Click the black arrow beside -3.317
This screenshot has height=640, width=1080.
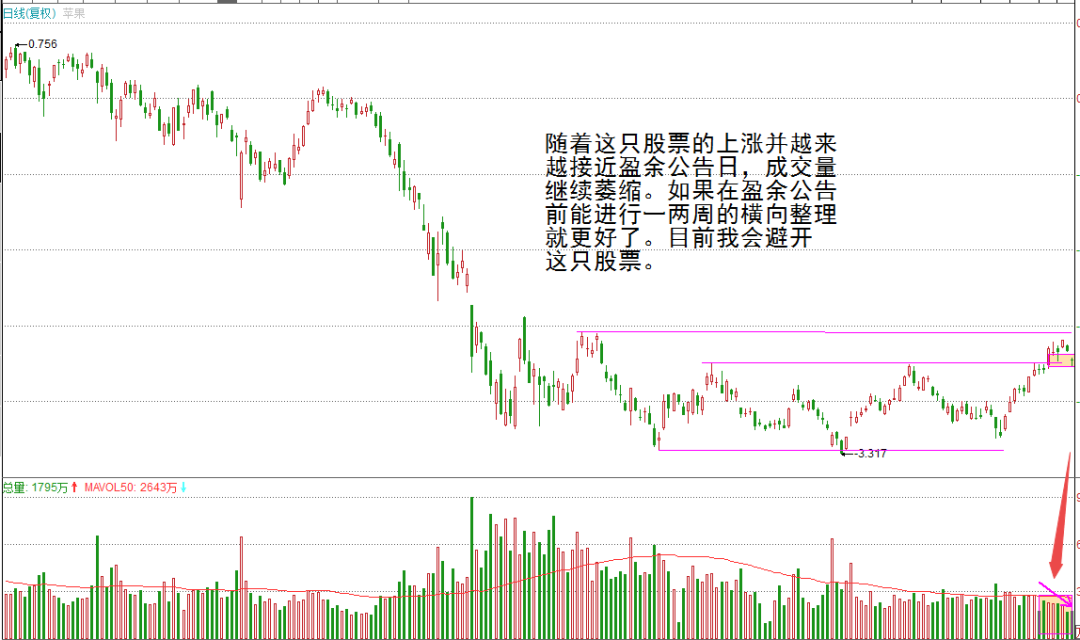click(x=846, y=453)
